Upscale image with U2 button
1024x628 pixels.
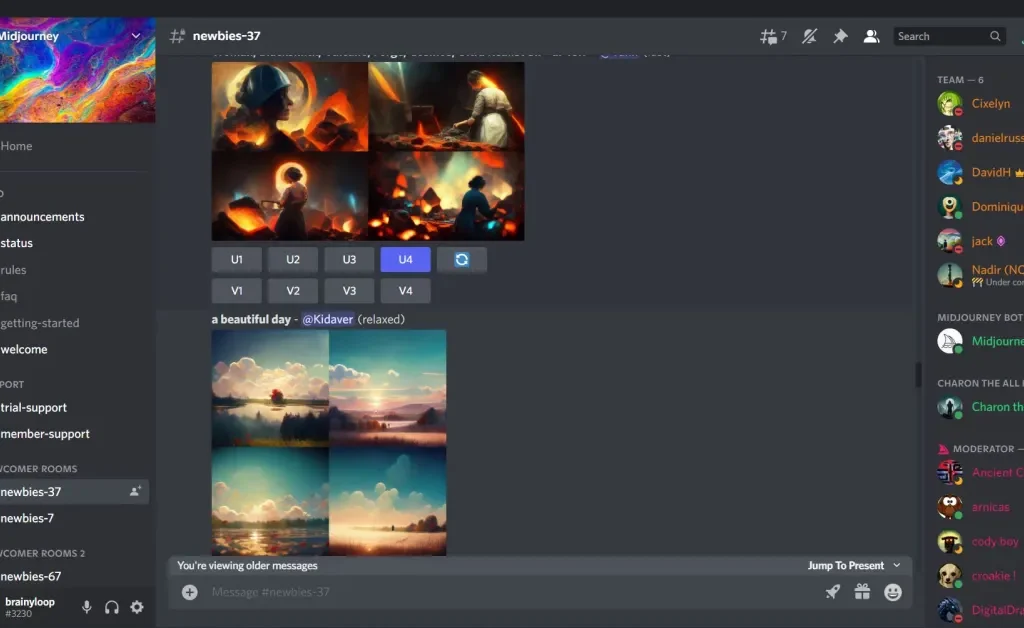(x=293, y=260)
